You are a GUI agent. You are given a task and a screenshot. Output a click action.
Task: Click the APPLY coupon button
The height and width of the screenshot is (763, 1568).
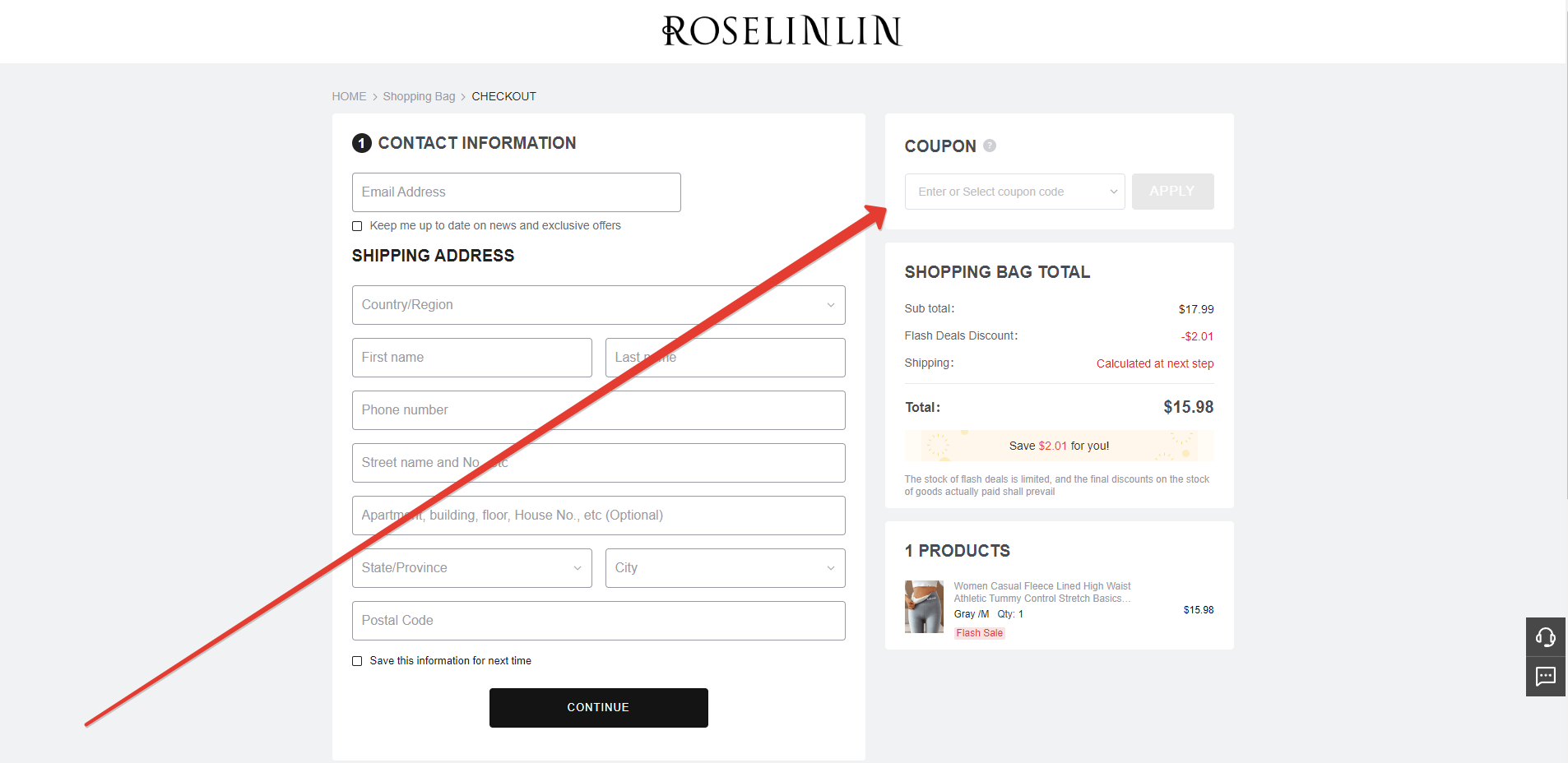(1172, 192)
